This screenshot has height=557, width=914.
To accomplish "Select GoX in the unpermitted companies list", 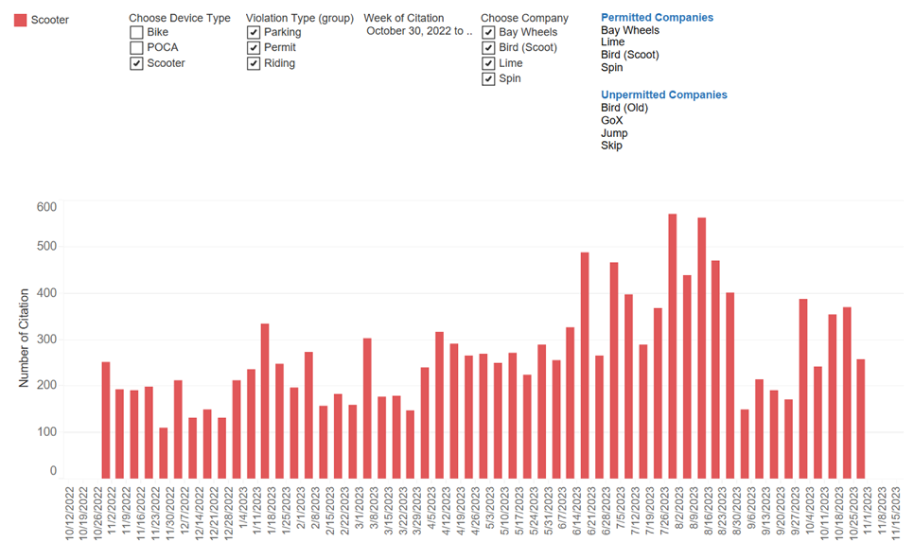I will (x=612, y=120).
